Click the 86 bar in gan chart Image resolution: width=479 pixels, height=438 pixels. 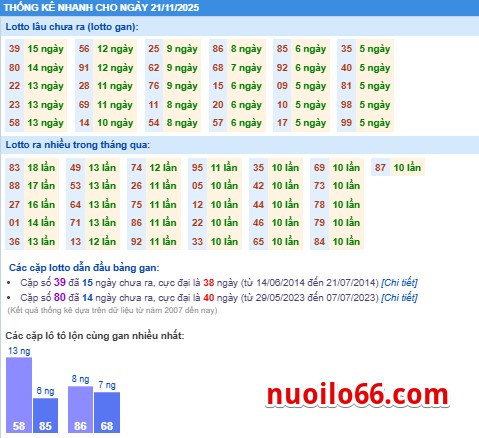(x=80, y=410)
